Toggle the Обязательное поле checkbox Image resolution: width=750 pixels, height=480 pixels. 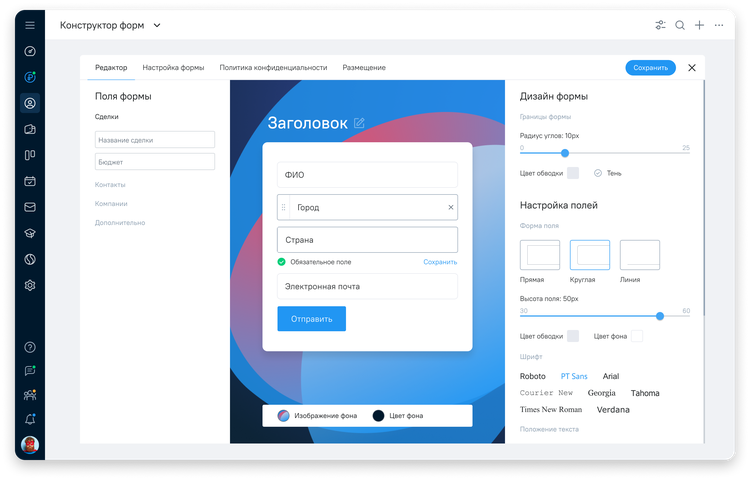[x=282, y=262]
